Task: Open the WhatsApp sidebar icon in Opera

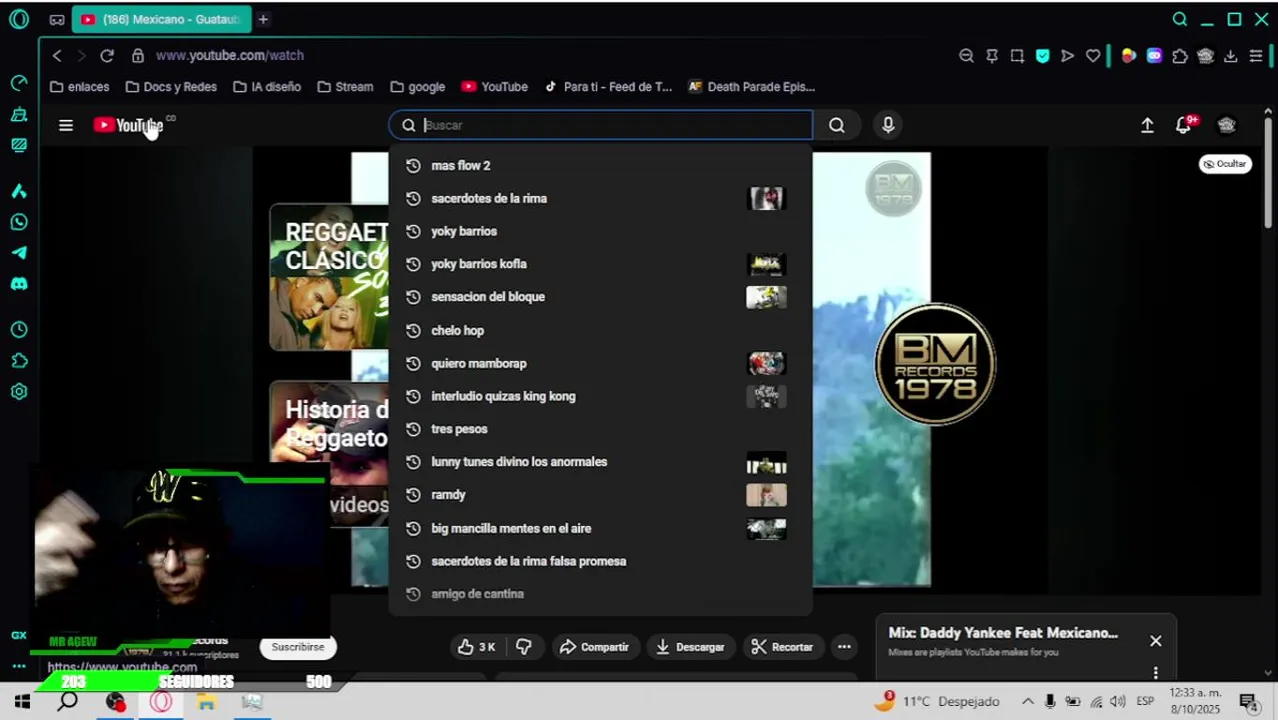Action: point(19,222)
